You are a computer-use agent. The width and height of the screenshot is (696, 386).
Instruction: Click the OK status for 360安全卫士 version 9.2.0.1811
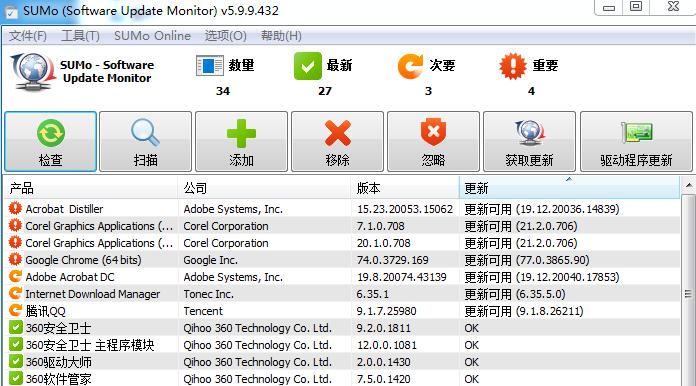coord(471,328)
